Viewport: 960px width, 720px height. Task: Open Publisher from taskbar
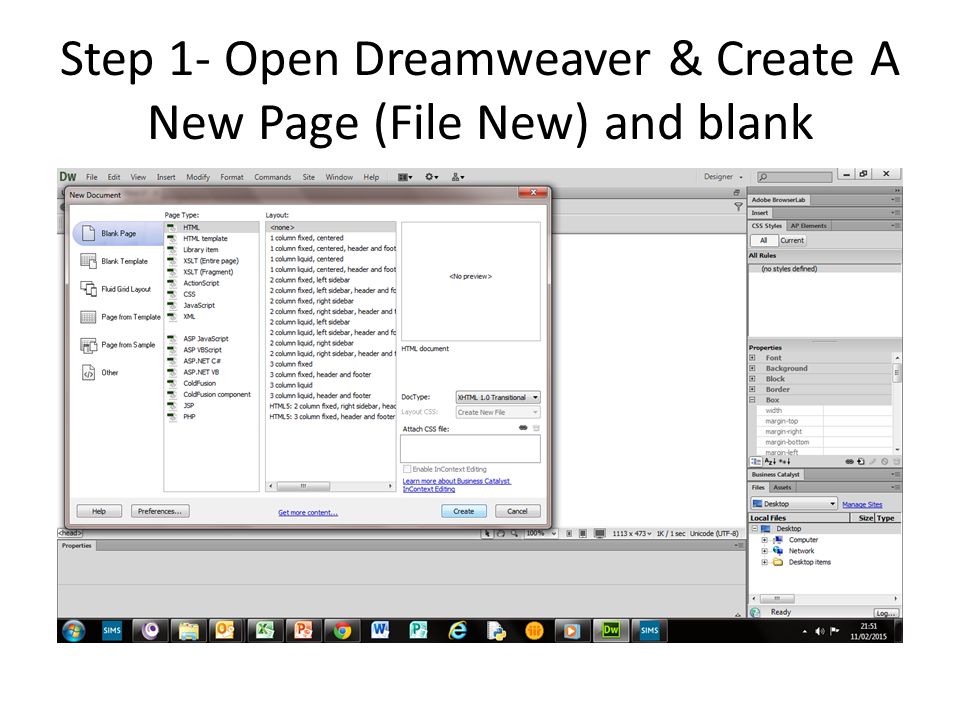(419, 631)
